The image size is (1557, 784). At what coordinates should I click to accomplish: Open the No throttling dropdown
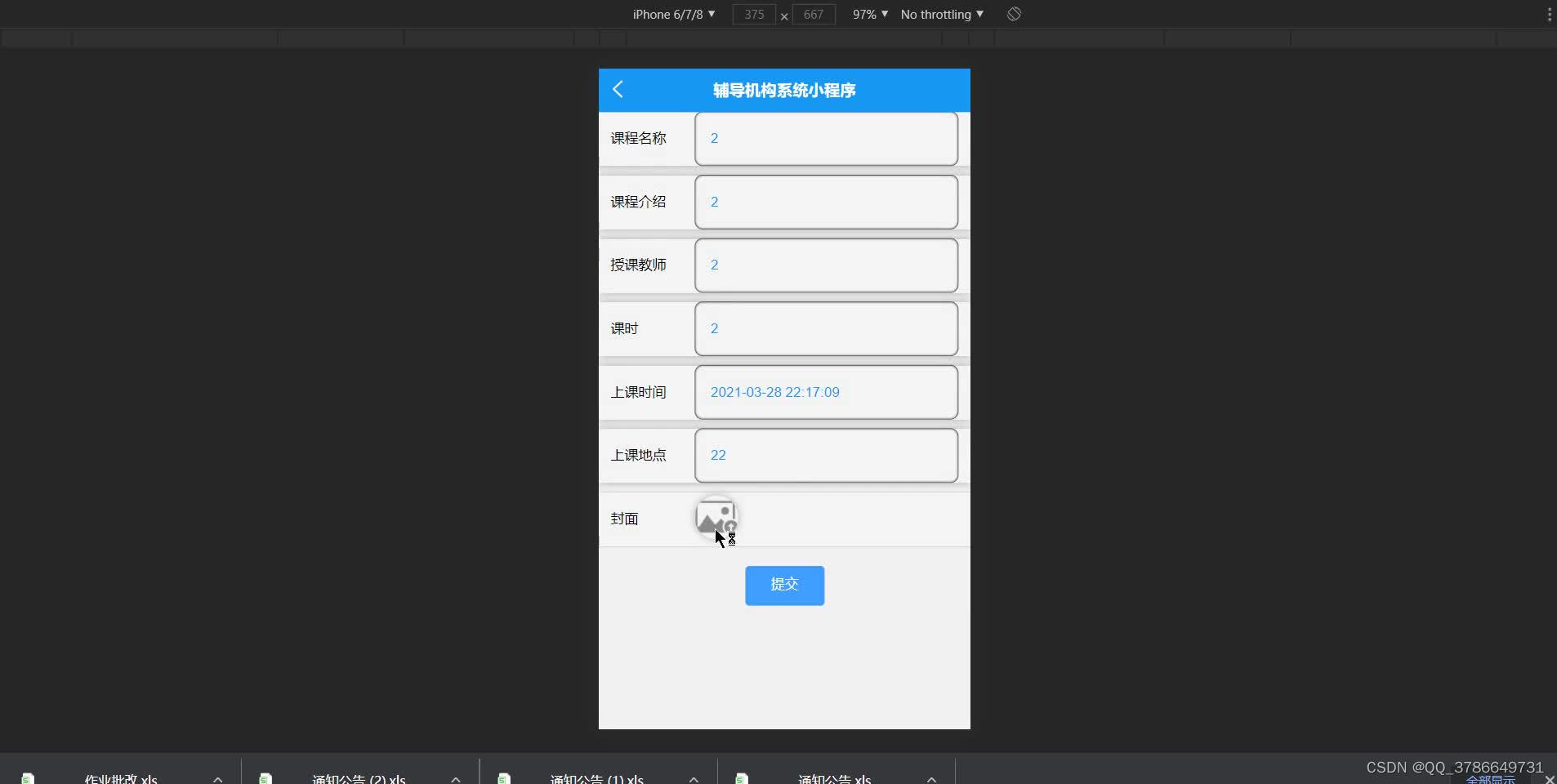click(x=942, y=14)
